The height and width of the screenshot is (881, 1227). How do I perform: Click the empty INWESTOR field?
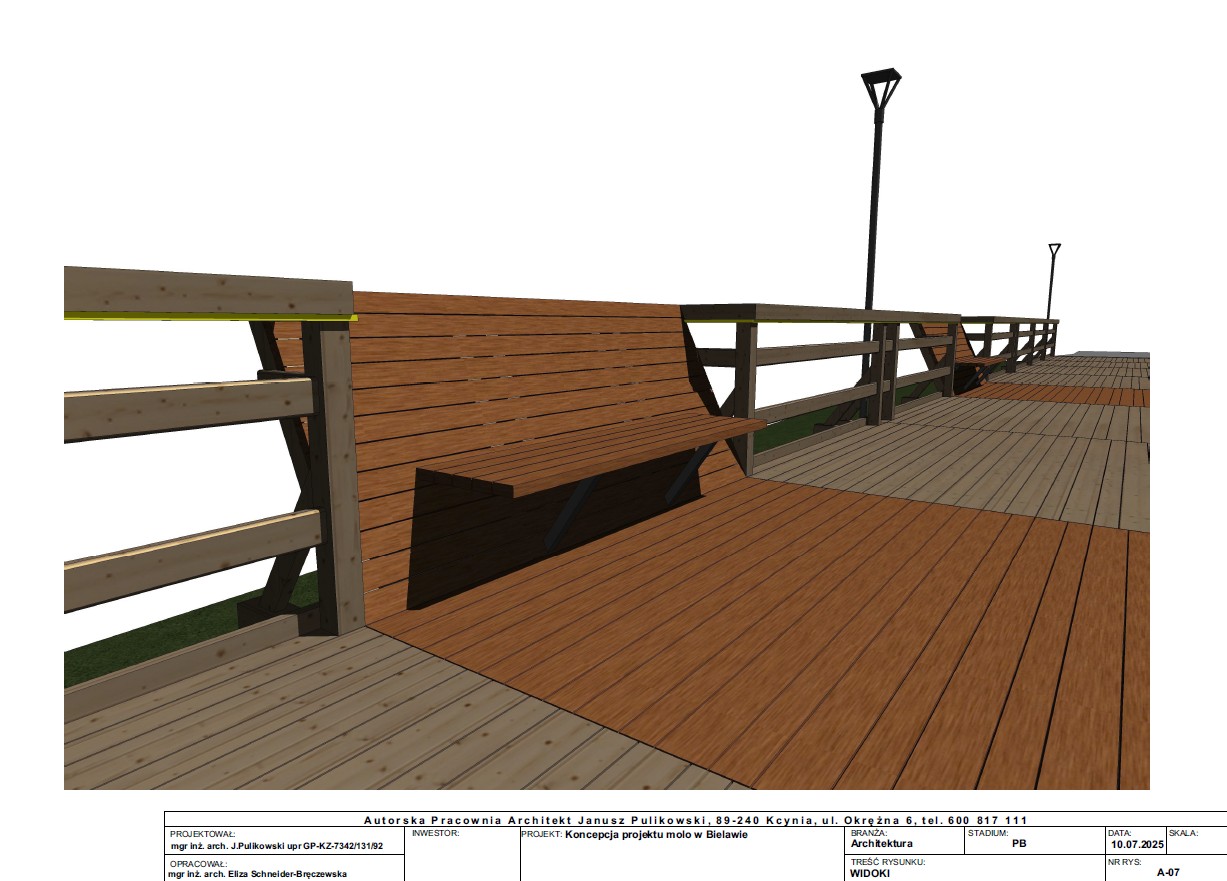click(462, 855)
